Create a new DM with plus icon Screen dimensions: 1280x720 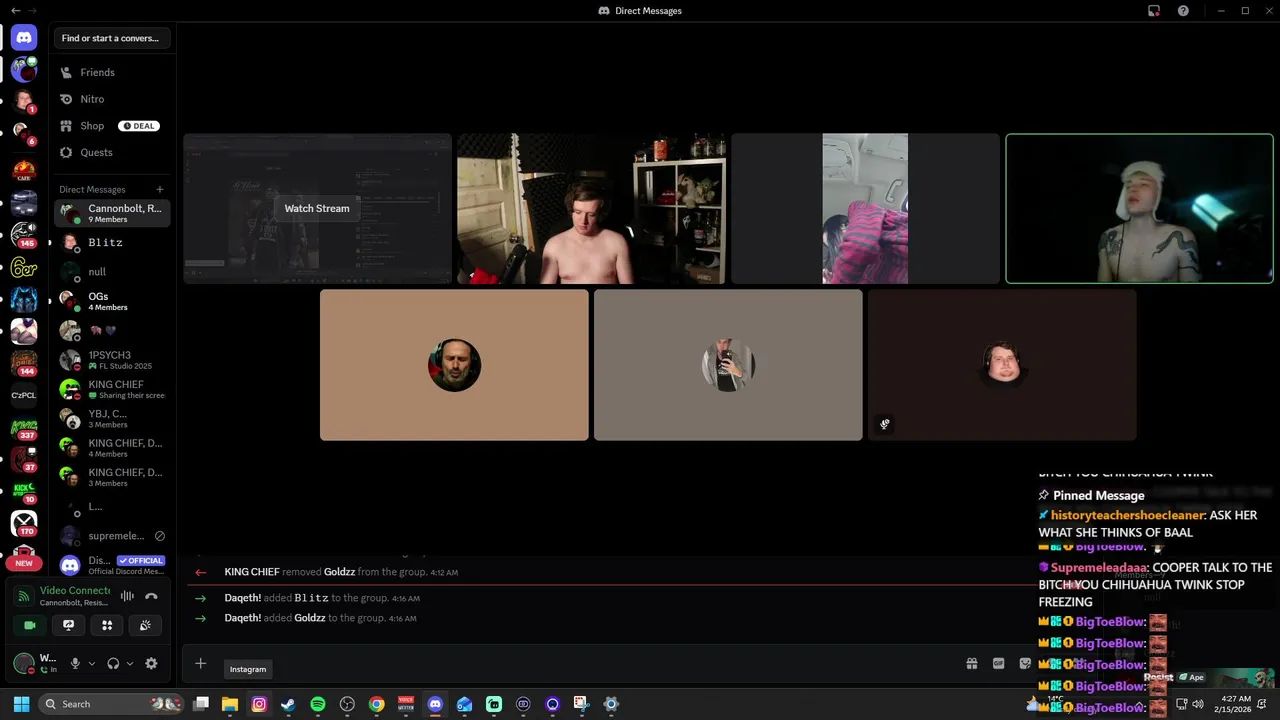pos(160,189)
